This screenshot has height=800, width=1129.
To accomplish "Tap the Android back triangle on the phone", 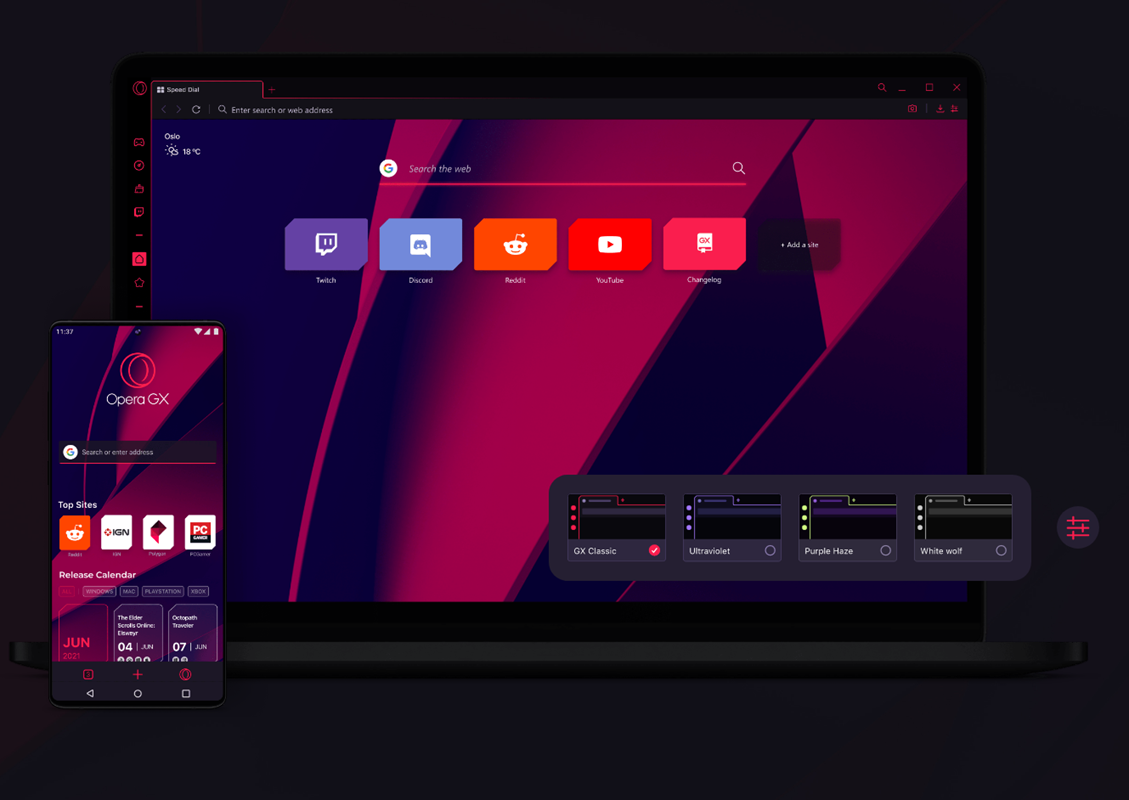I will pos(90,693).
